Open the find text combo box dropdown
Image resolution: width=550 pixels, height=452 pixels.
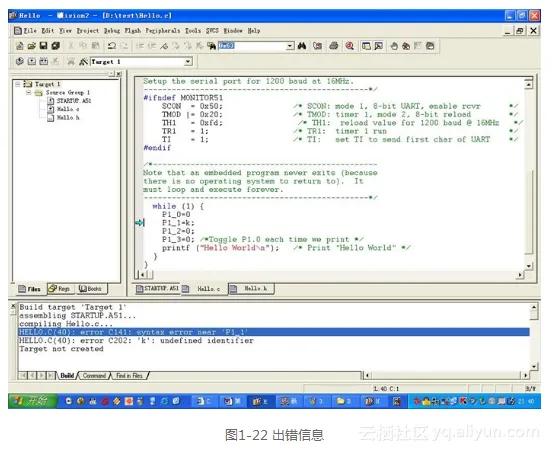[x=290, y=46]
